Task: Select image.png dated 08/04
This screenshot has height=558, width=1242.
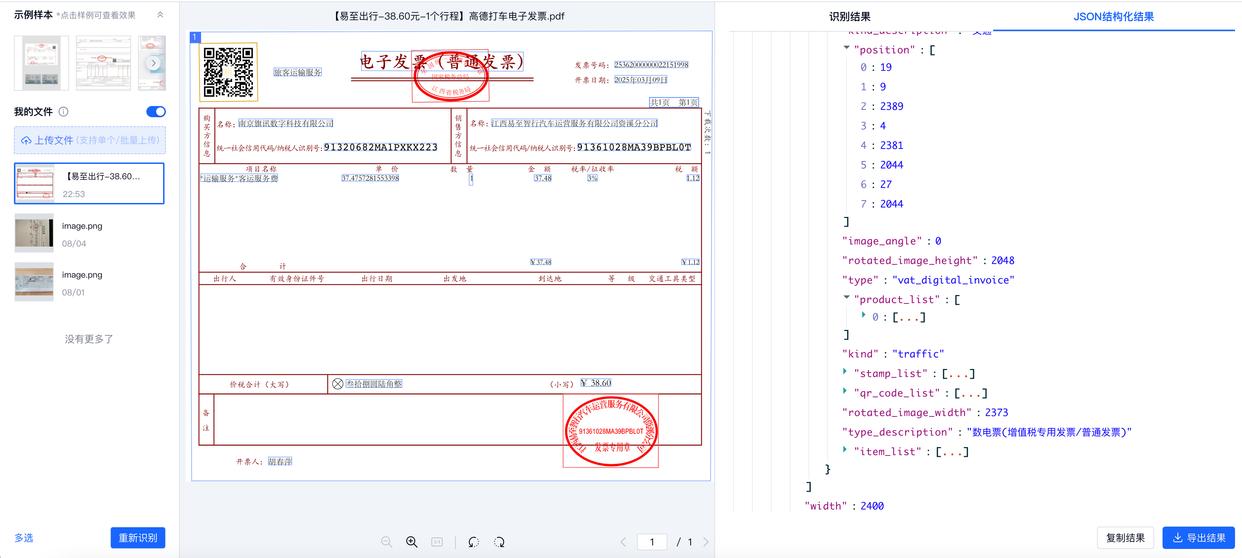Action: tap(89, 233)
